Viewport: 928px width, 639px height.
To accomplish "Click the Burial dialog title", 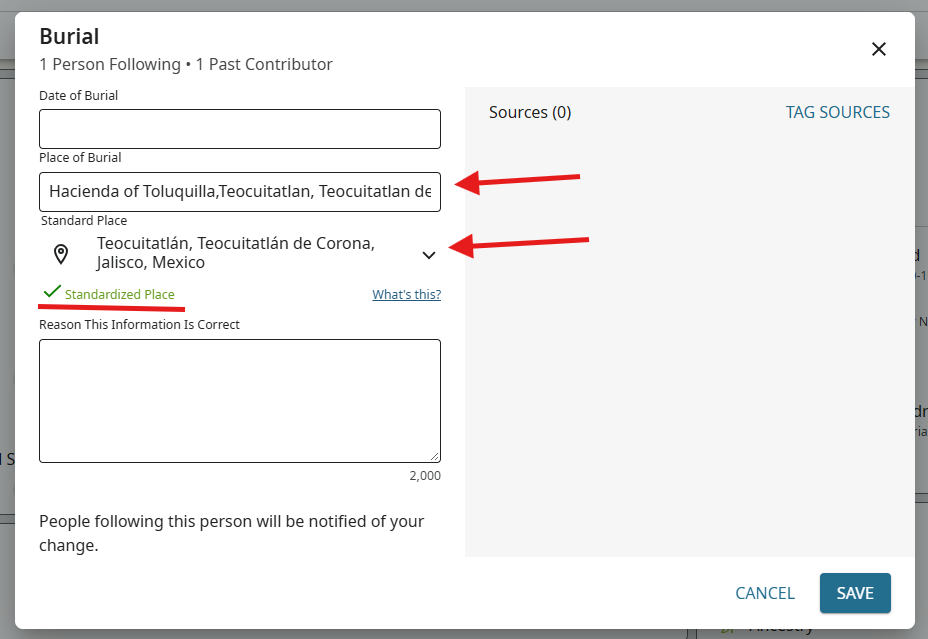I will [x=69, y=37].
